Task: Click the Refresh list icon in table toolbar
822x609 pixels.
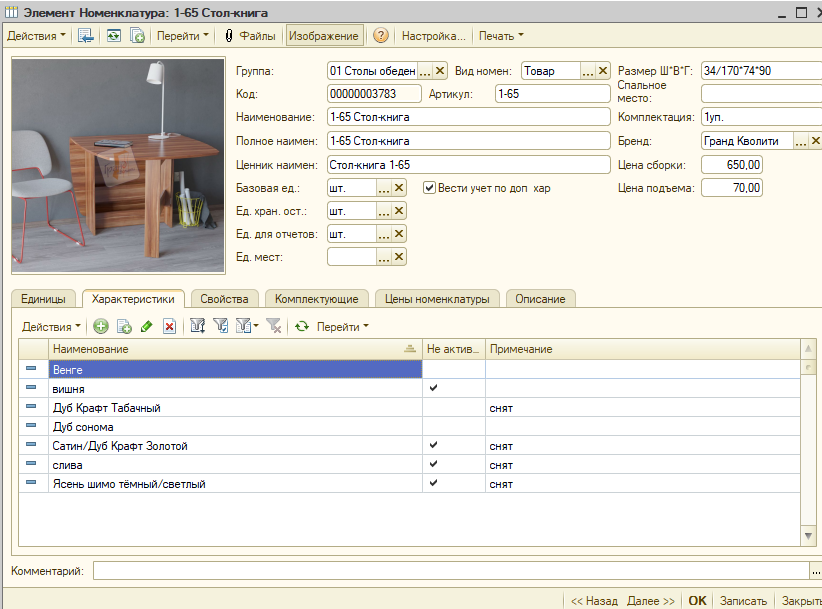Action: coord(301,326)
